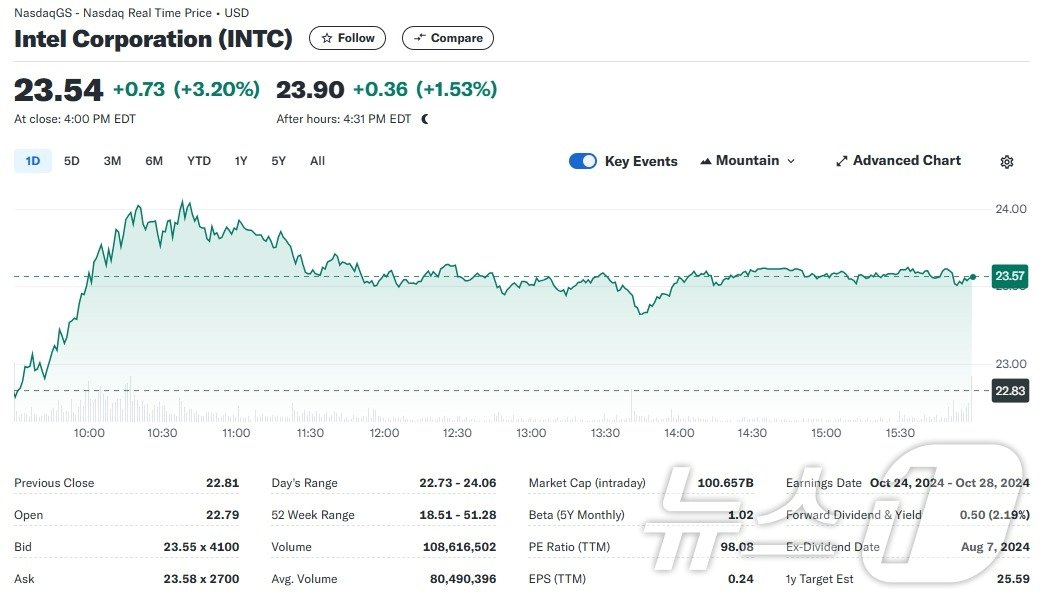Click the expand arrows icon for Advanced Chart
This screenshot has height=602, width=1042.
tap(842, 161)
